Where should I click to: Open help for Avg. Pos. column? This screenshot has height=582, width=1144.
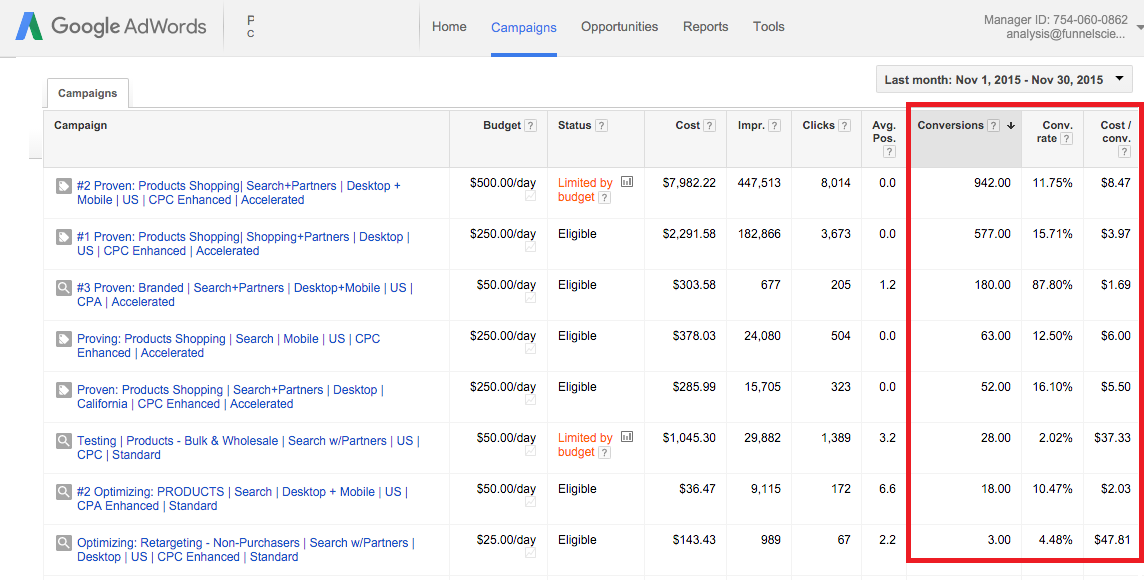point(889,152)
